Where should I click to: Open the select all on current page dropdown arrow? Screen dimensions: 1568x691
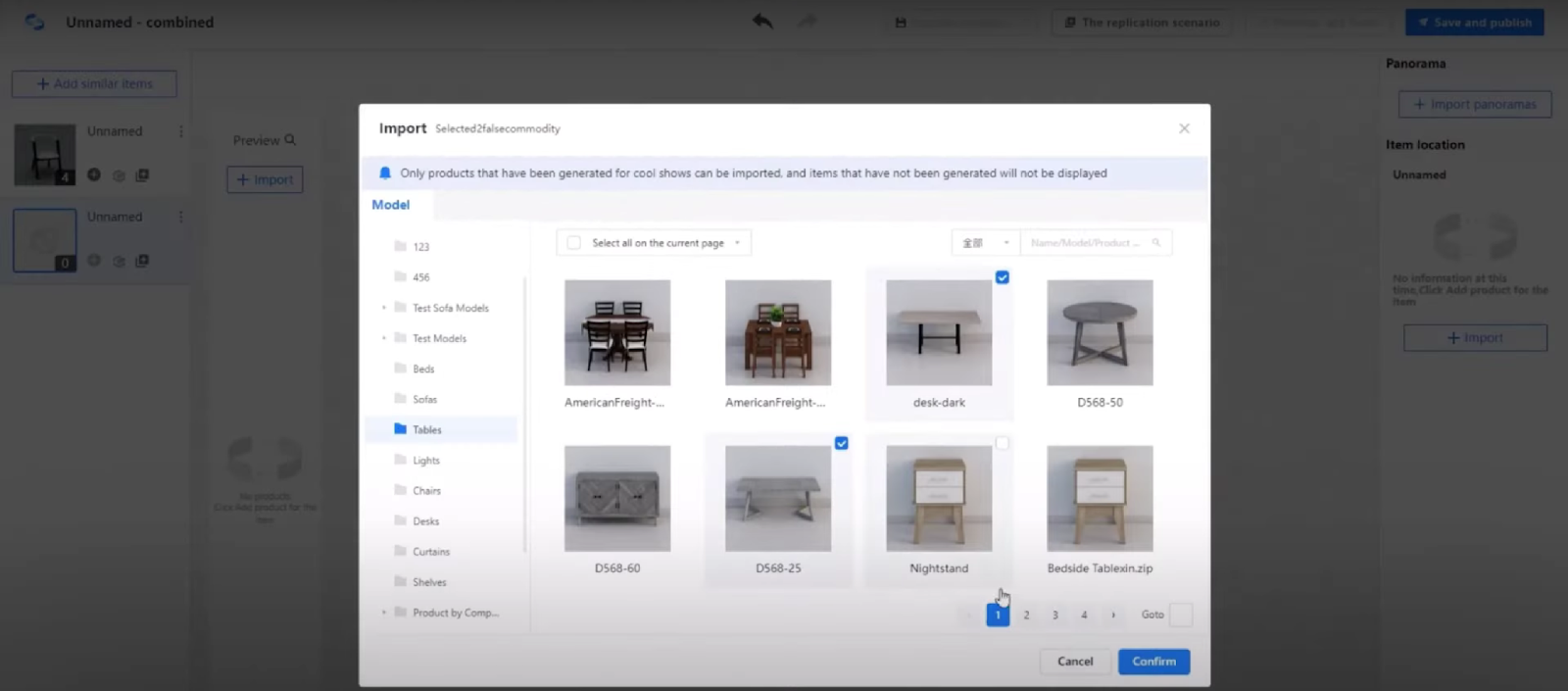coord(737,243)
